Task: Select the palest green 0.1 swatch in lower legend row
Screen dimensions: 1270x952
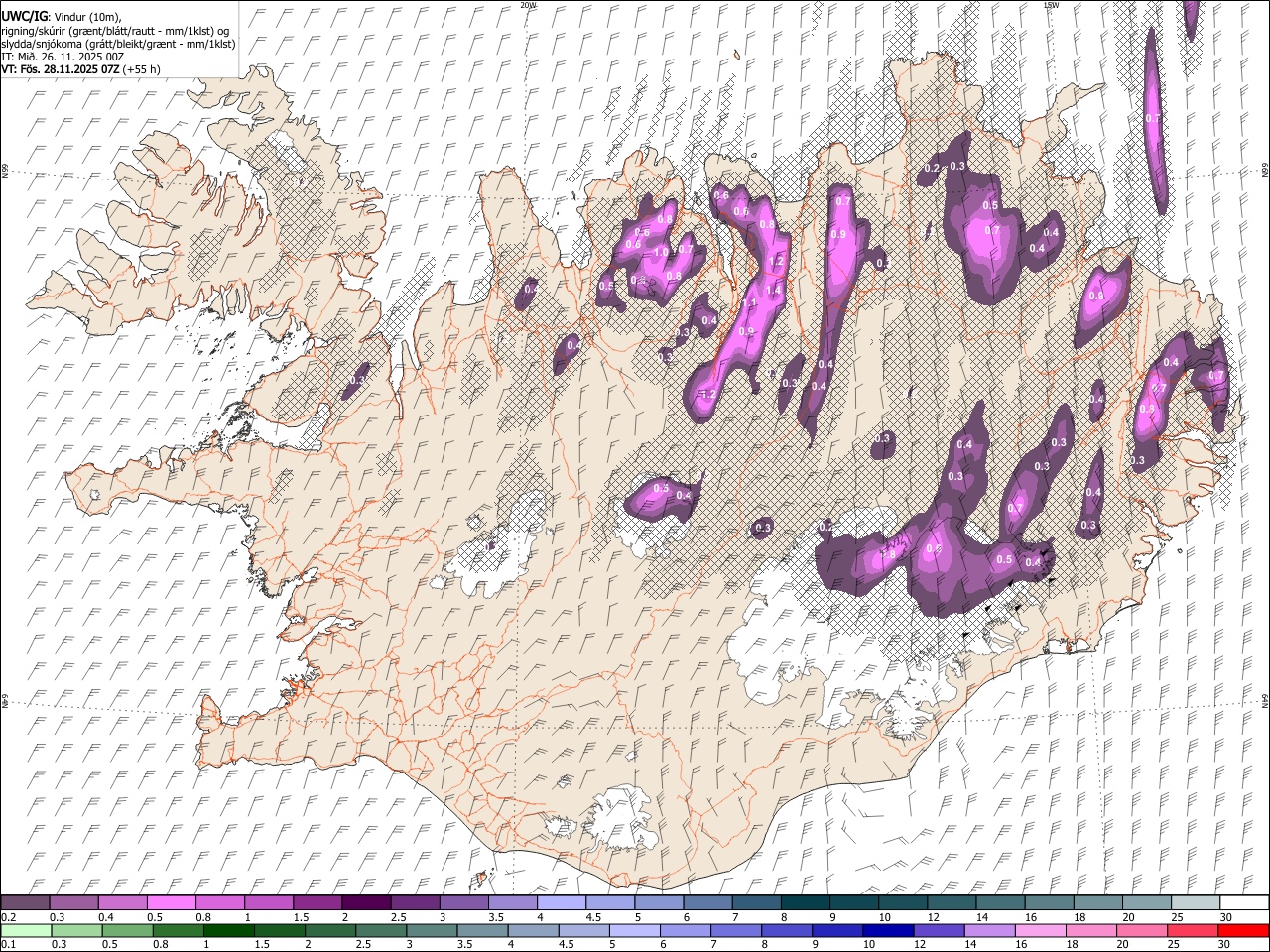Action: click(26, 930)
